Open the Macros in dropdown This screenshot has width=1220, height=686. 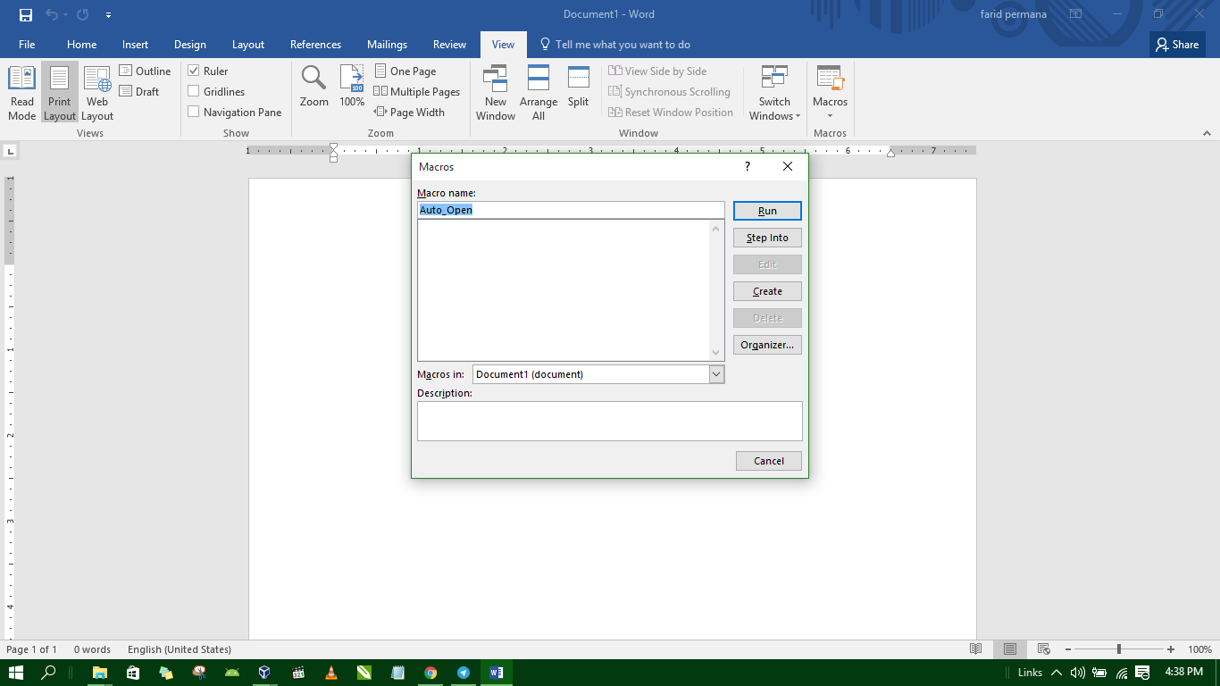coord(717,373)
